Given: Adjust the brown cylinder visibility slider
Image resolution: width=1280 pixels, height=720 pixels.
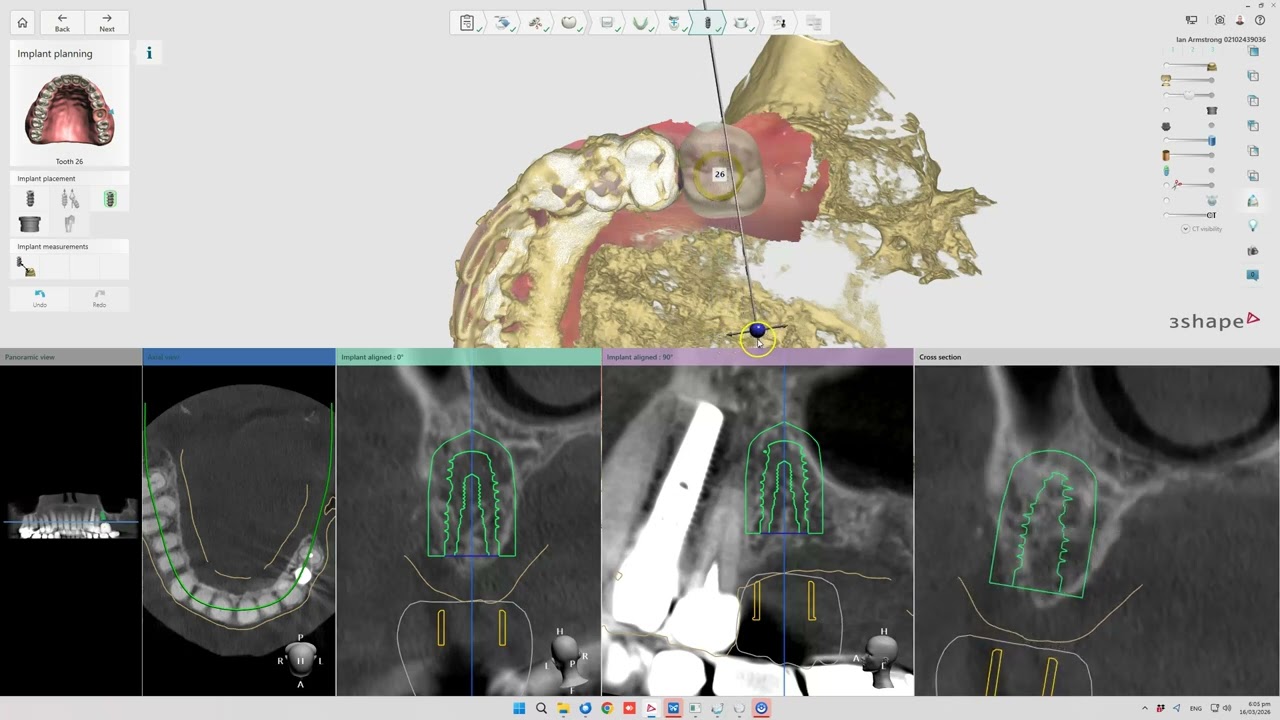Looking at the screenshot, I should pos(1189,155).
